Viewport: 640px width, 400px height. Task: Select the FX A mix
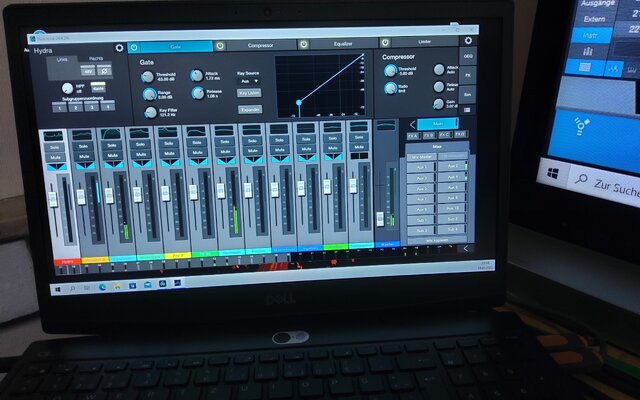(413, 136)
